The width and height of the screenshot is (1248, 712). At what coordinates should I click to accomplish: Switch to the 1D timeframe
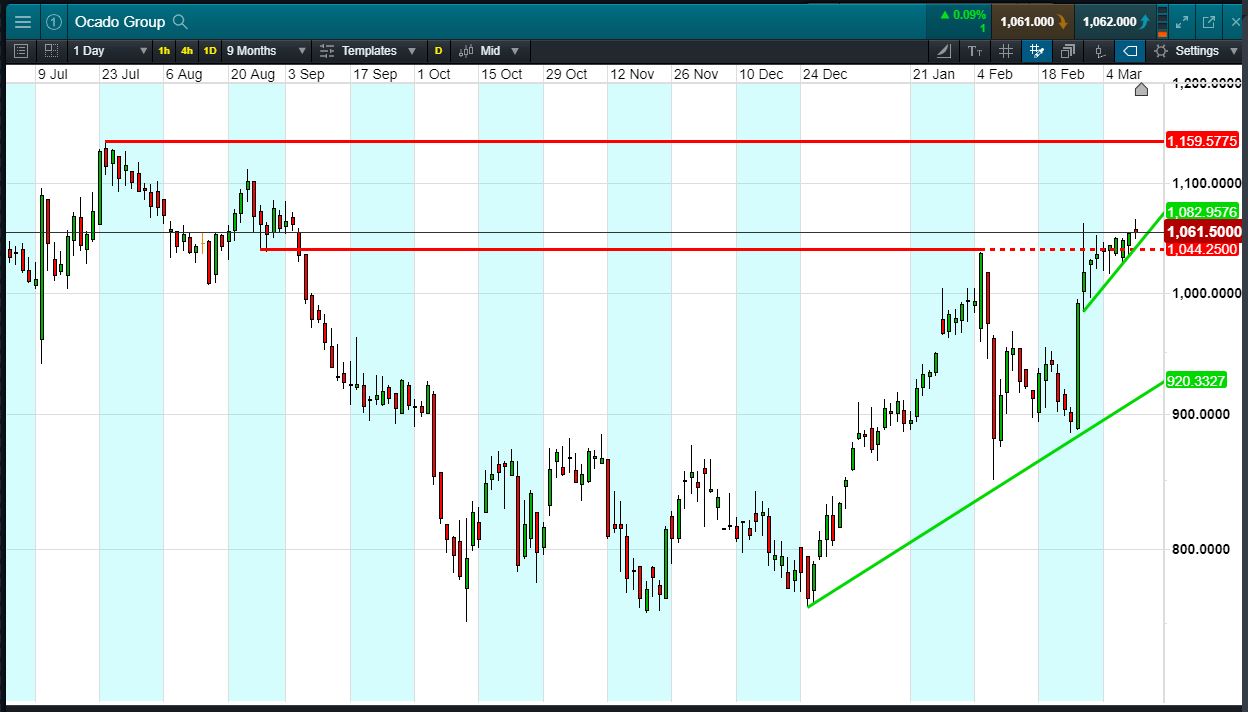point(210,50)
